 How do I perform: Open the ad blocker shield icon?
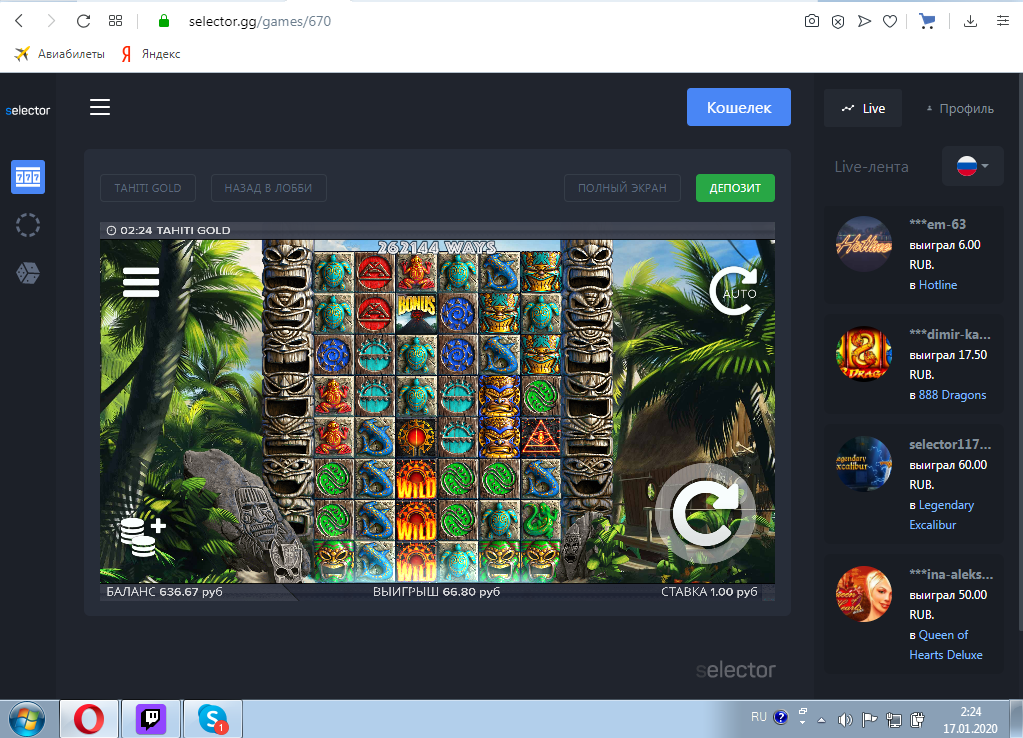(838, 22)
